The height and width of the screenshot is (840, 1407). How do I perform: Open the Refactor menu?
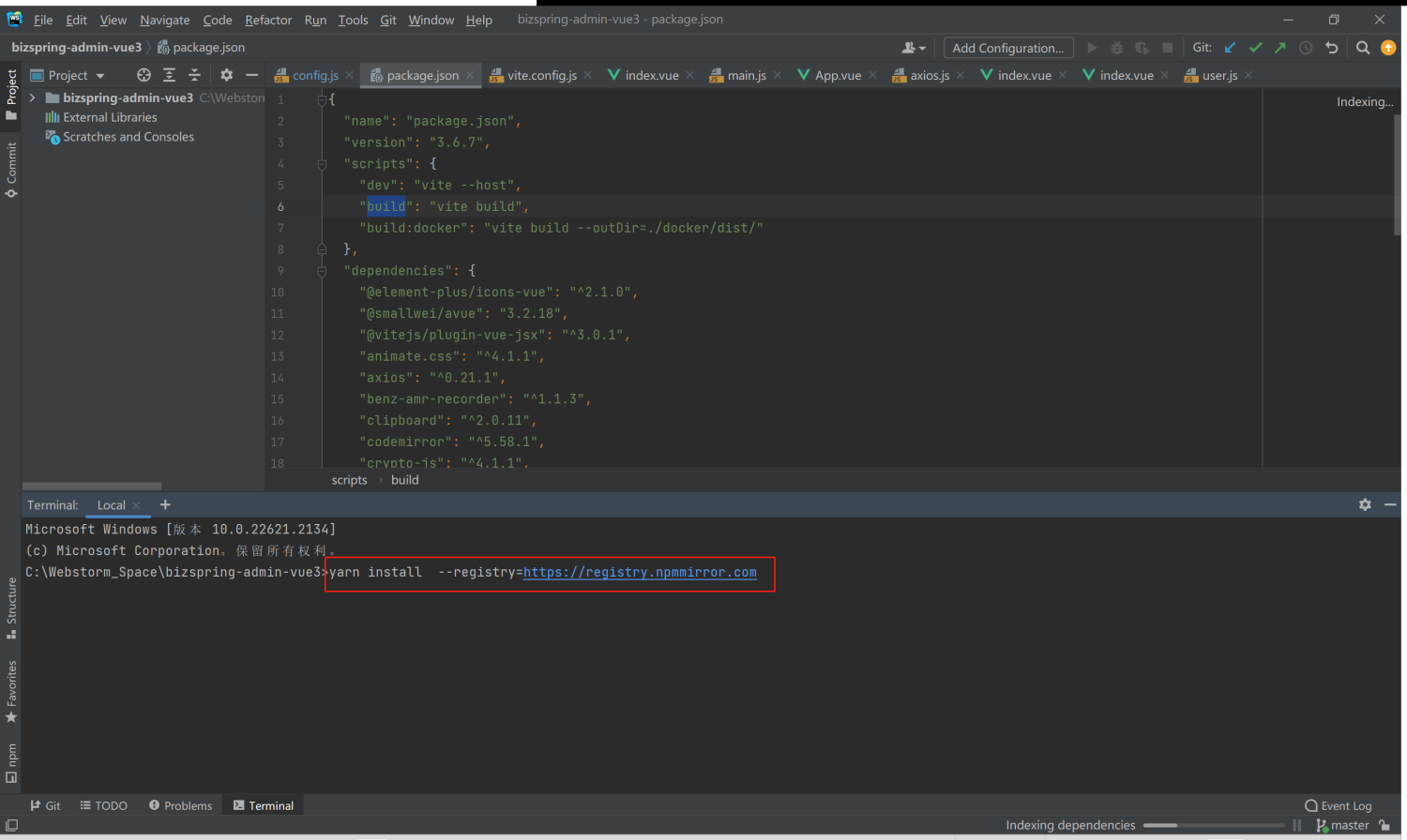click(x=268, y=20)
